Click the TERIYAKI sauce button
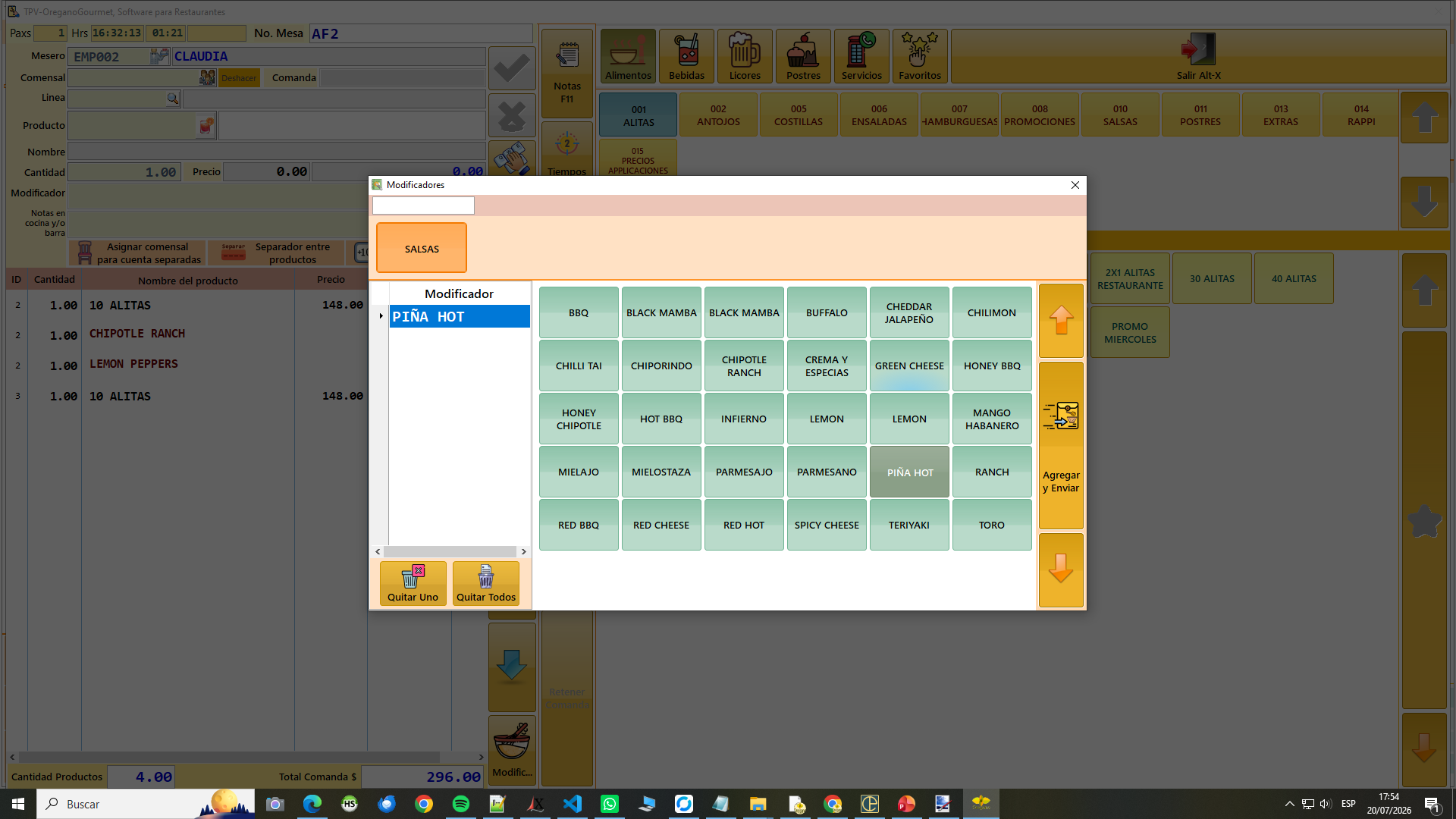Image resolution: width=1456 pixels, height=819 pixels. 909,525
